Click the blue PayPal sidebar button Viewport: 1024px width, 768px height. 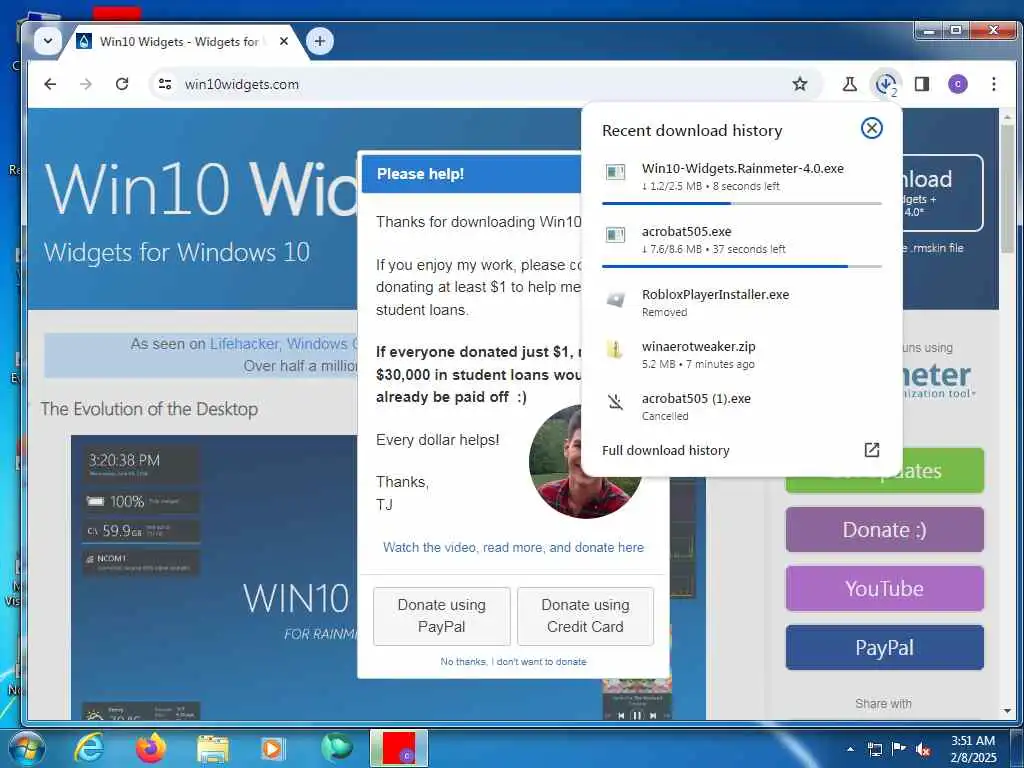[884, 647]
